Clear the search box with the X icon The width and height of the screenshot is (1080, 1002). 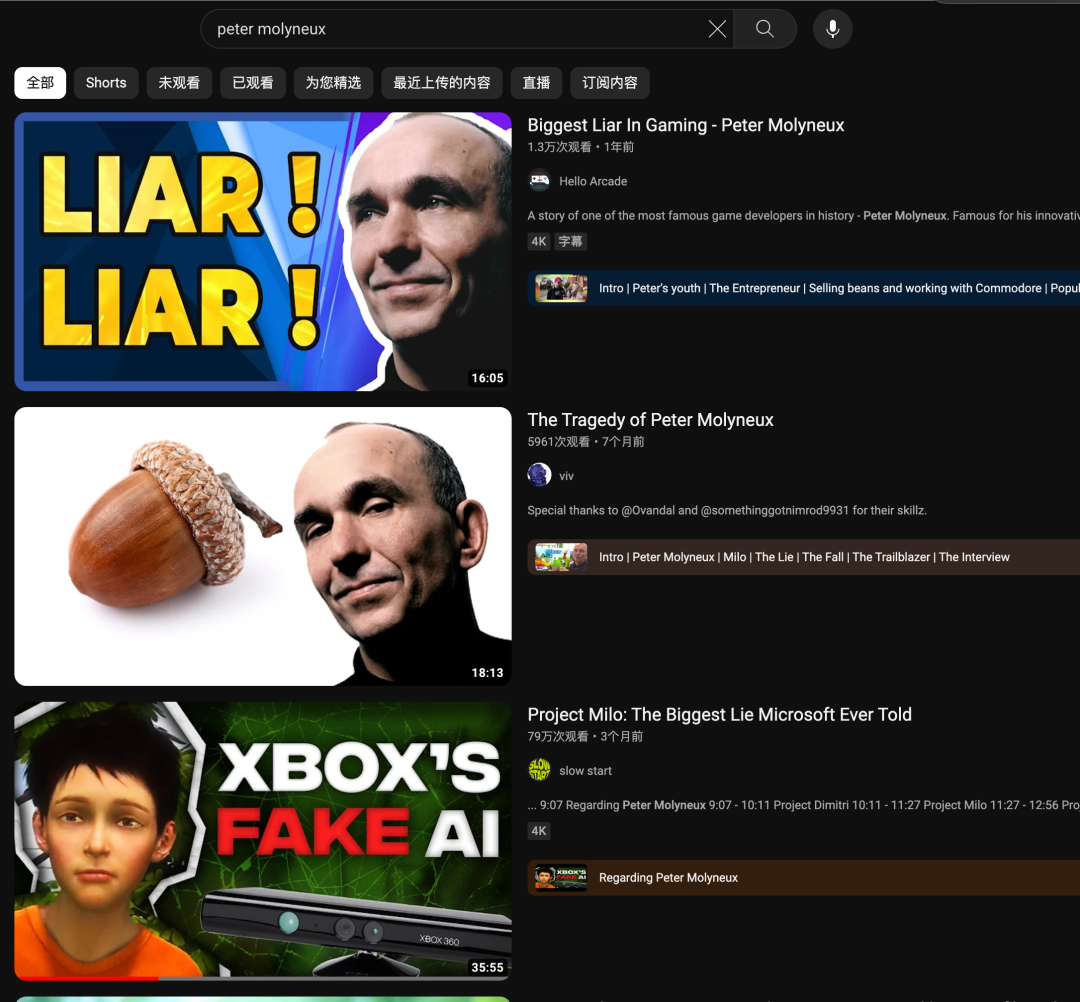717,29
